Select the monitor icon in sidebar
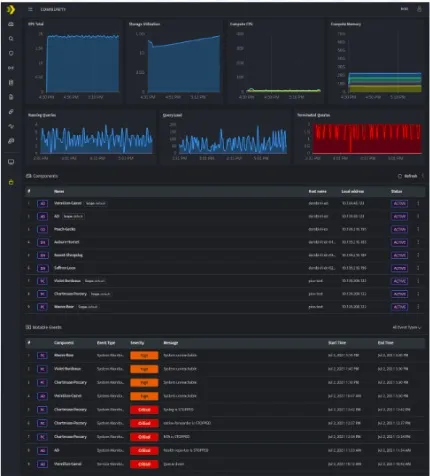The width and height of the screenshot is (430, 476). click(x=11, y=162)
